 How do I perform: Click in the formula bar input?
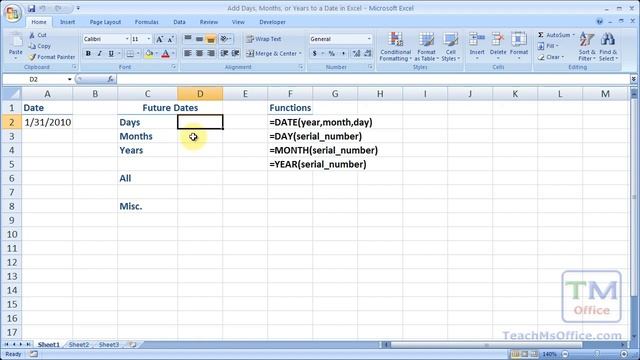[x=373, y=79]
